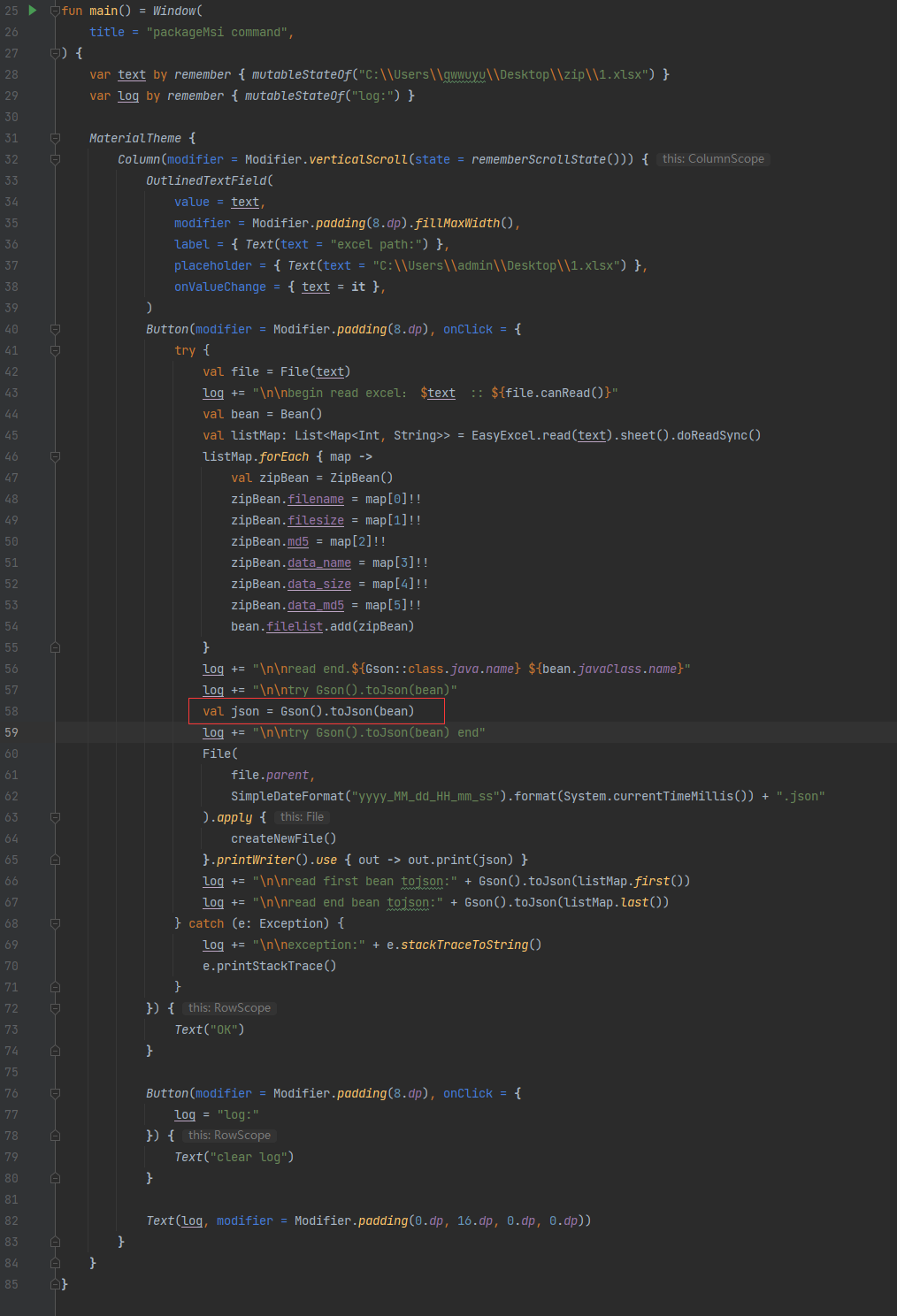
Task: Click the verticalScroll method name
Action: coord(358,159)
